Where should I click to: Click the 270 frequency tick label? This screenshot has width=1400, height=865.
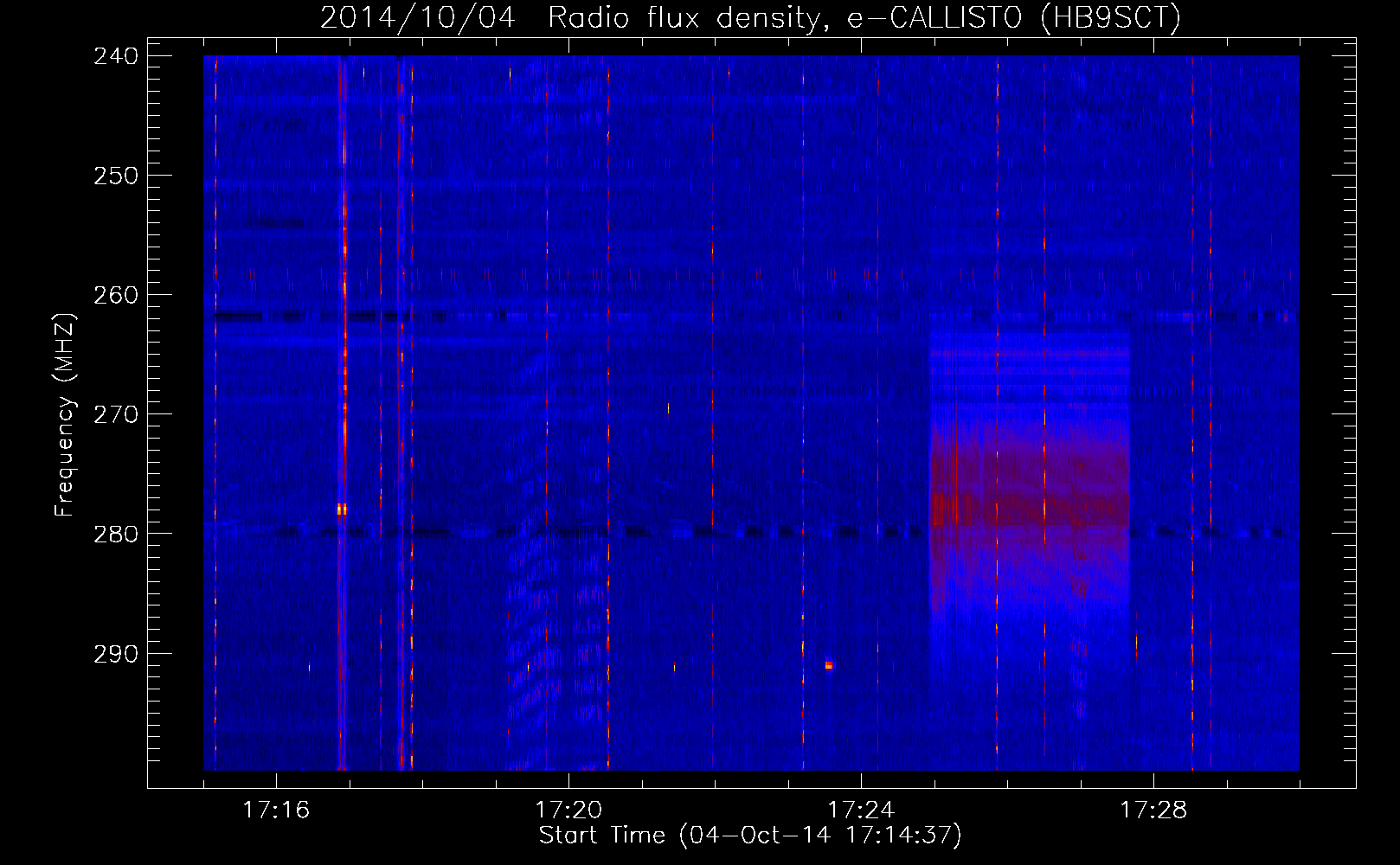[x=116, y=414]
